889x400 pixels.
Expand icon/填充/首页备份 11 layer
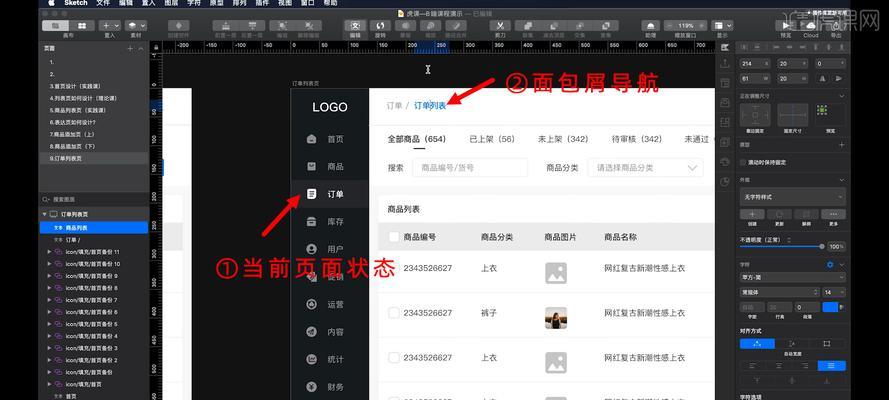click(49, 252)
